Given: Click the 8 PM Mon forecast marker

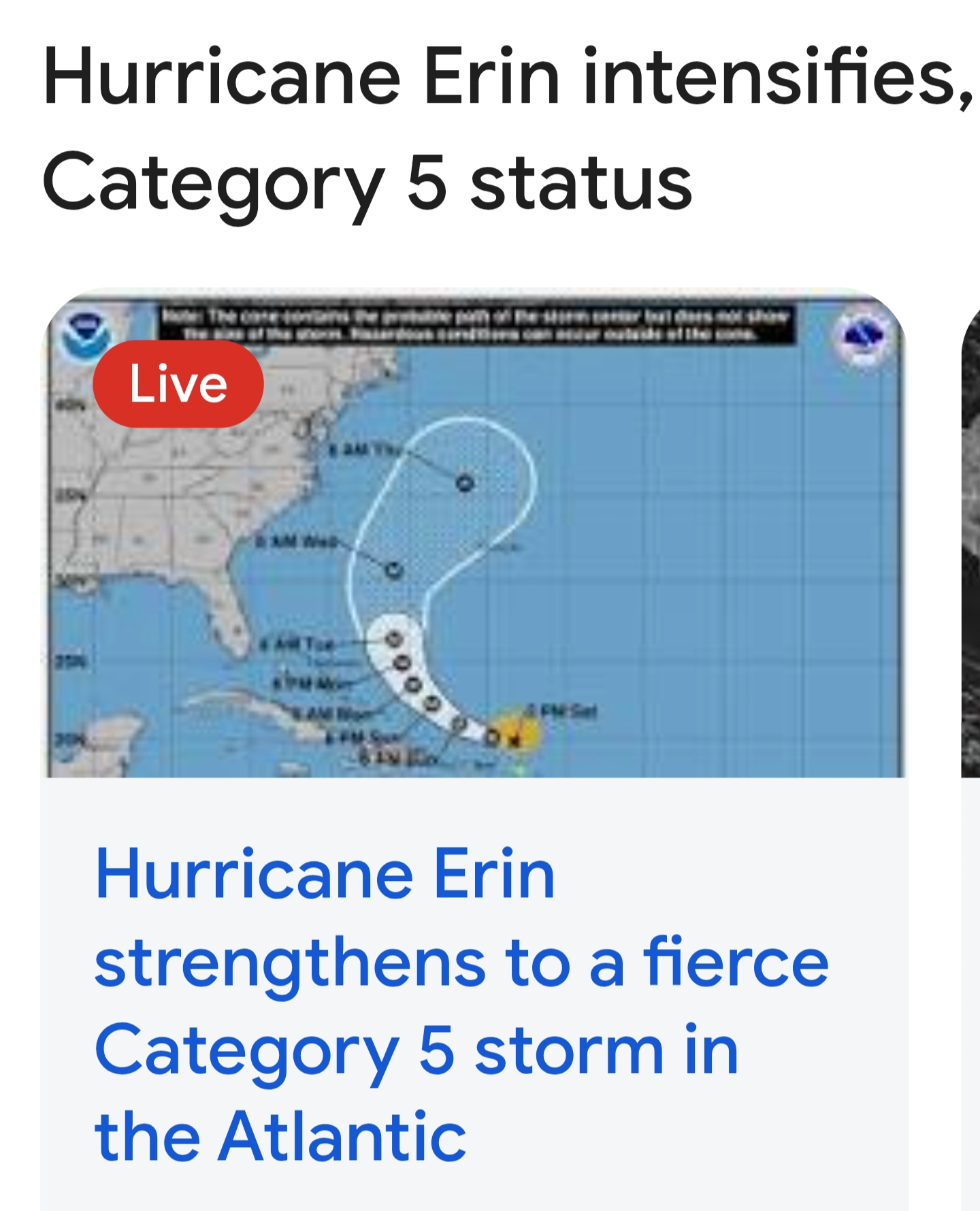Looking at the screenshot, I should click(x=402, y=661).
